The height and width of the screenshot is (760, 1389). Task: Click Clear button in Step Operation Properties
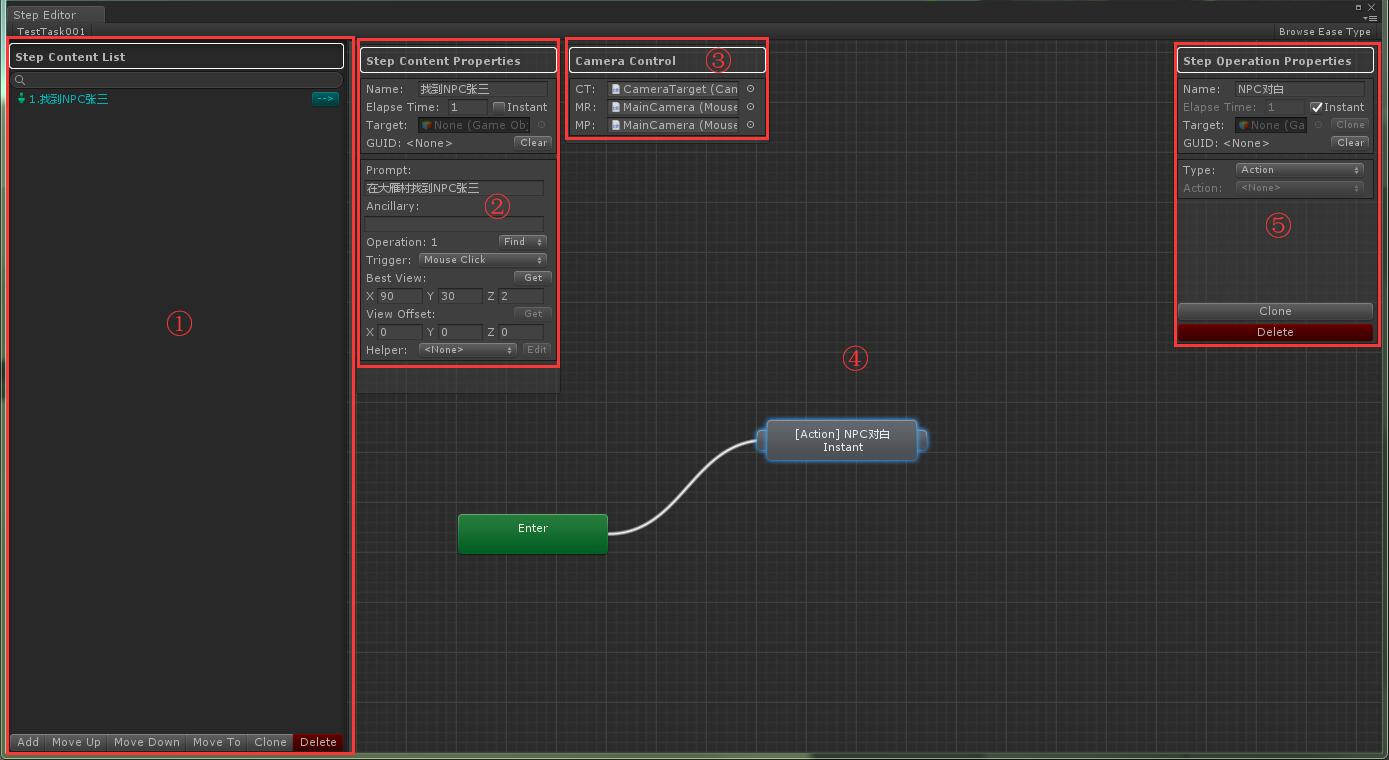click(1350, 143)
